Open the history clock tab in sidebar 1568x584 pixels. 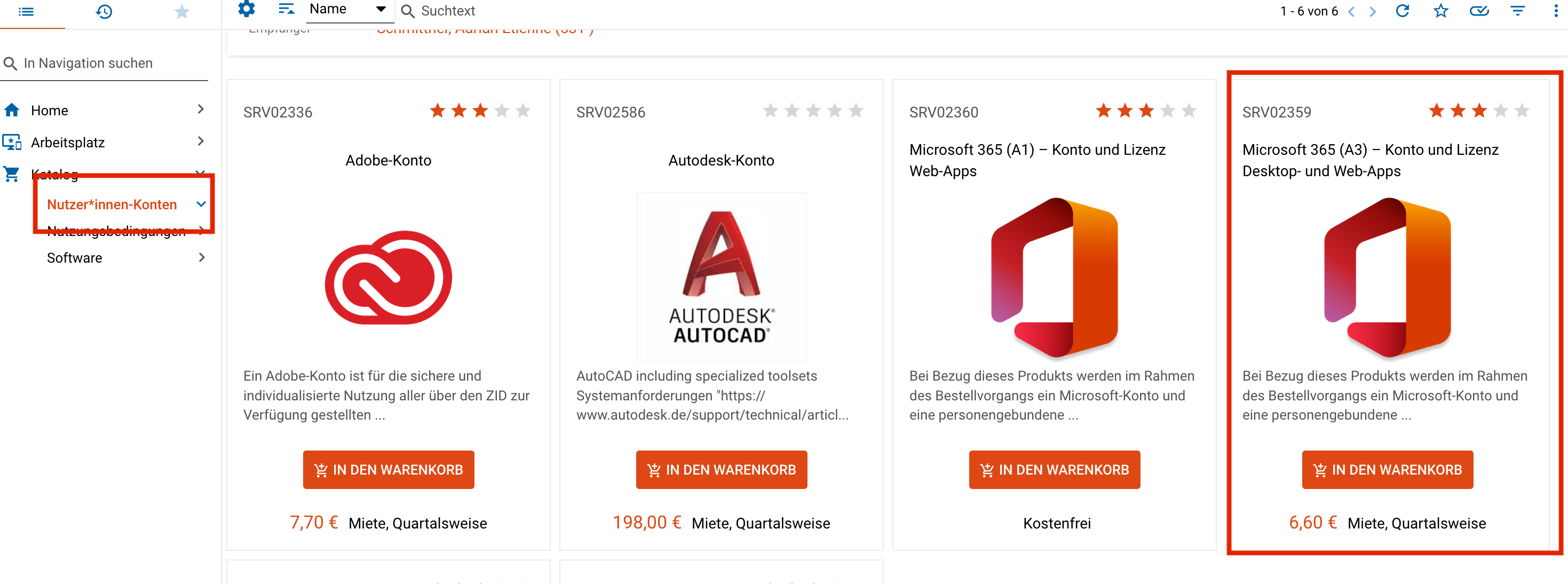[104, 12]
